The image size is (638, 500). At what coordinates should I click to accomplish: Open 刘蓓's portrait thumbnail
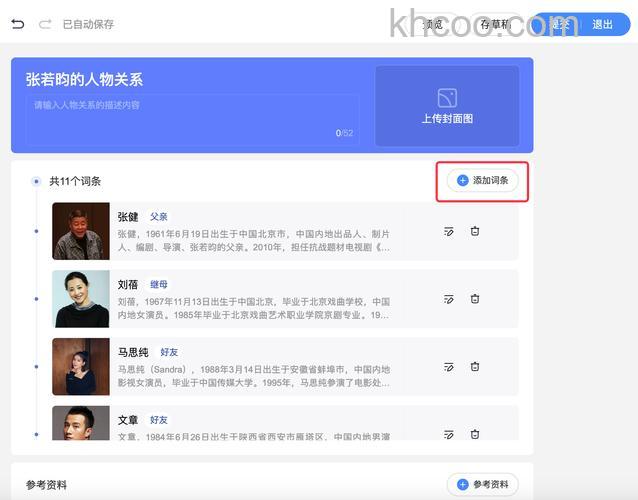(x=81, y=299)
